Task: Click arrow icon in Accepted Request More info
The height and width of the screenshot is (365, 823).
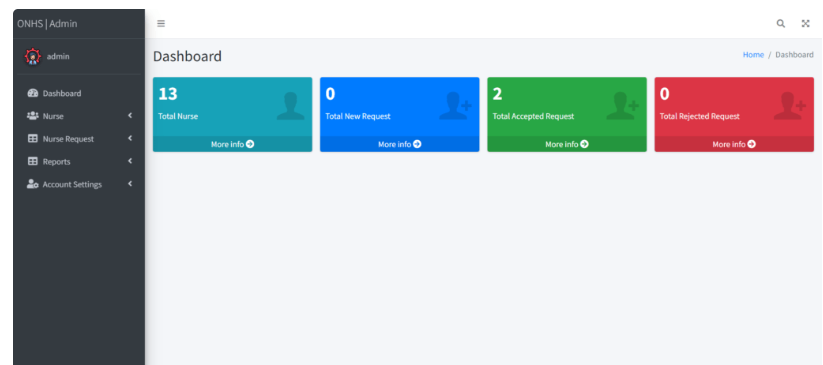Action: point(584,144)
